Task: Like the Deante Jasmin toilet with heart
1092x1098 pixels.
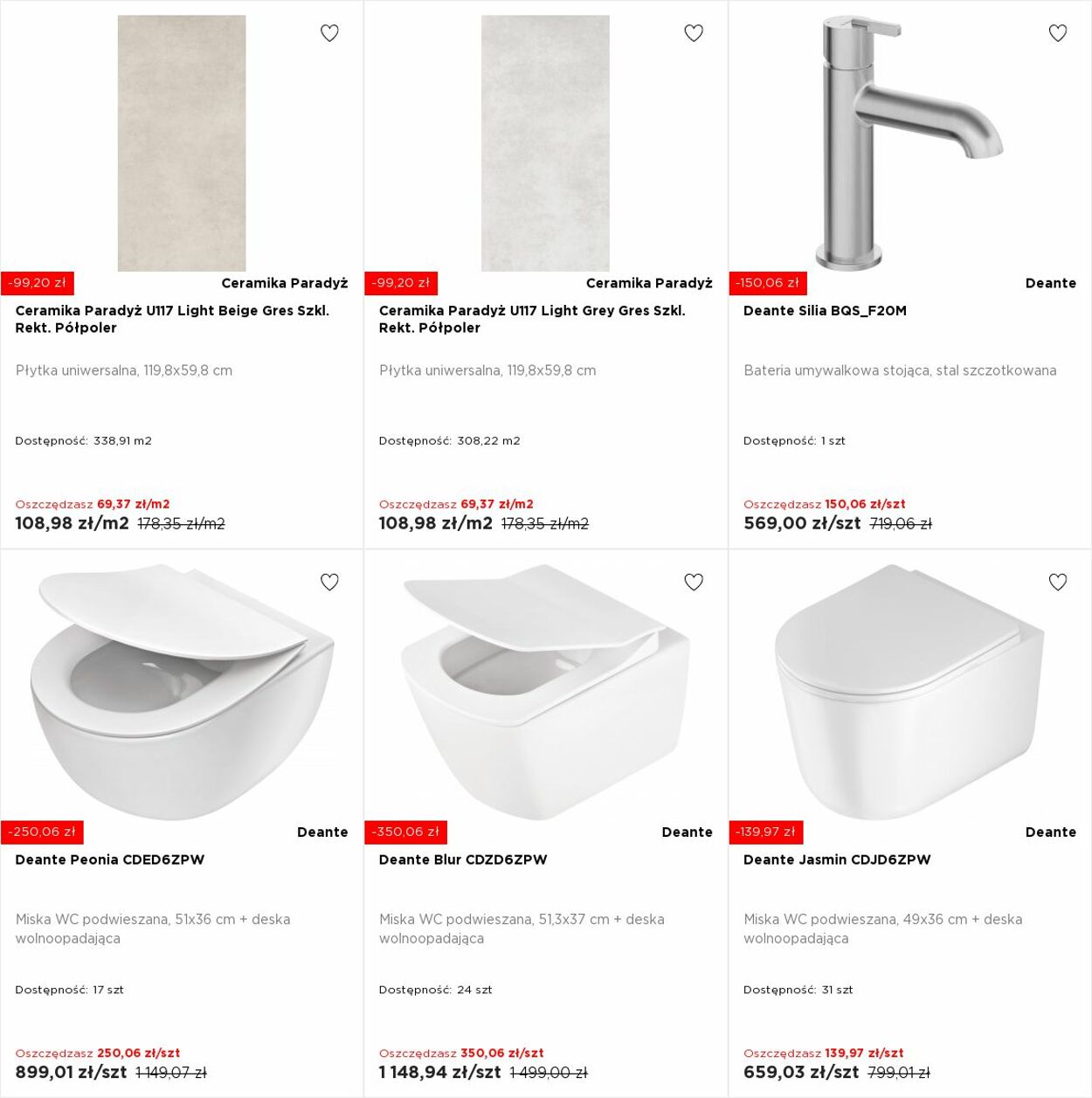Action: pos(1058,582)
